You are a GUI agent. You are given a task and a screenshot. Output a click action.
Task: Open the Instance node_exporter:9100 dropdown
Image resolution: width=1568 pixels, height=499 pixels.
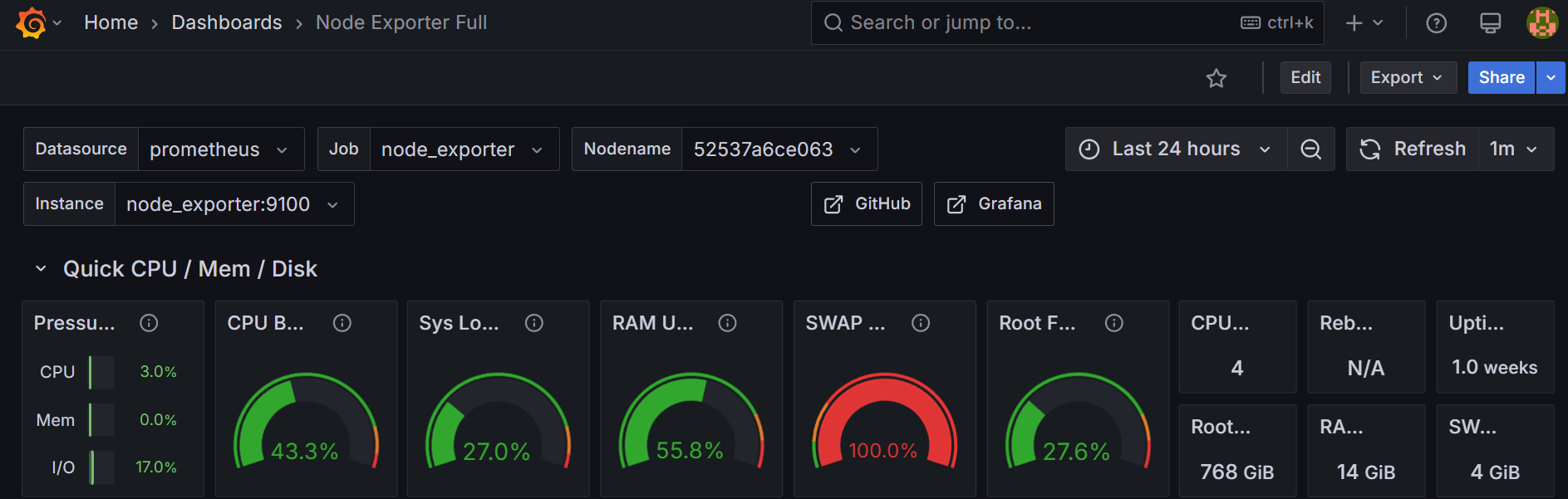click(x=234, y=204)
